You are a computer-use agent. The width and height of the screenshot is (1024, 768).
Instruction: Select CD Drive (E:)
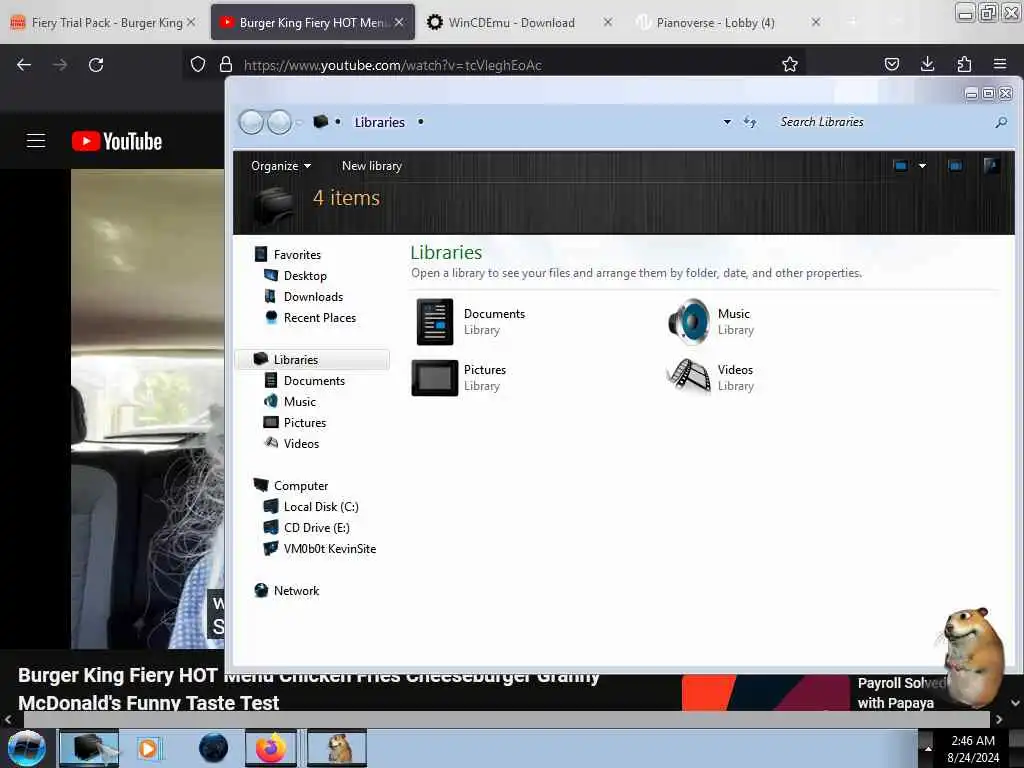tap(306, 527)
